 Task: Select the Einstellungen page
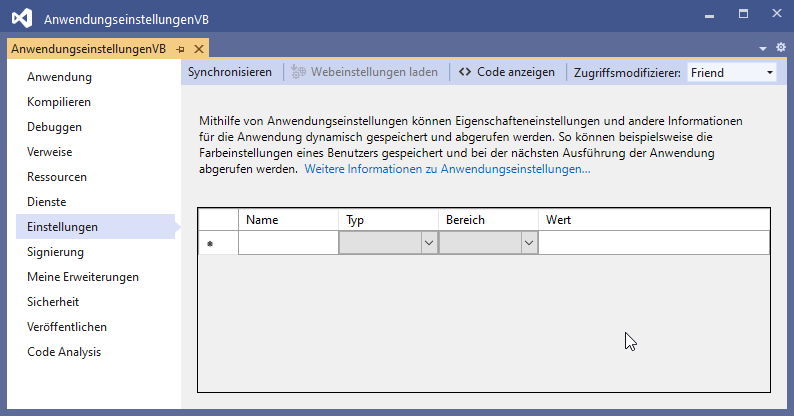[x=95, y=227]
